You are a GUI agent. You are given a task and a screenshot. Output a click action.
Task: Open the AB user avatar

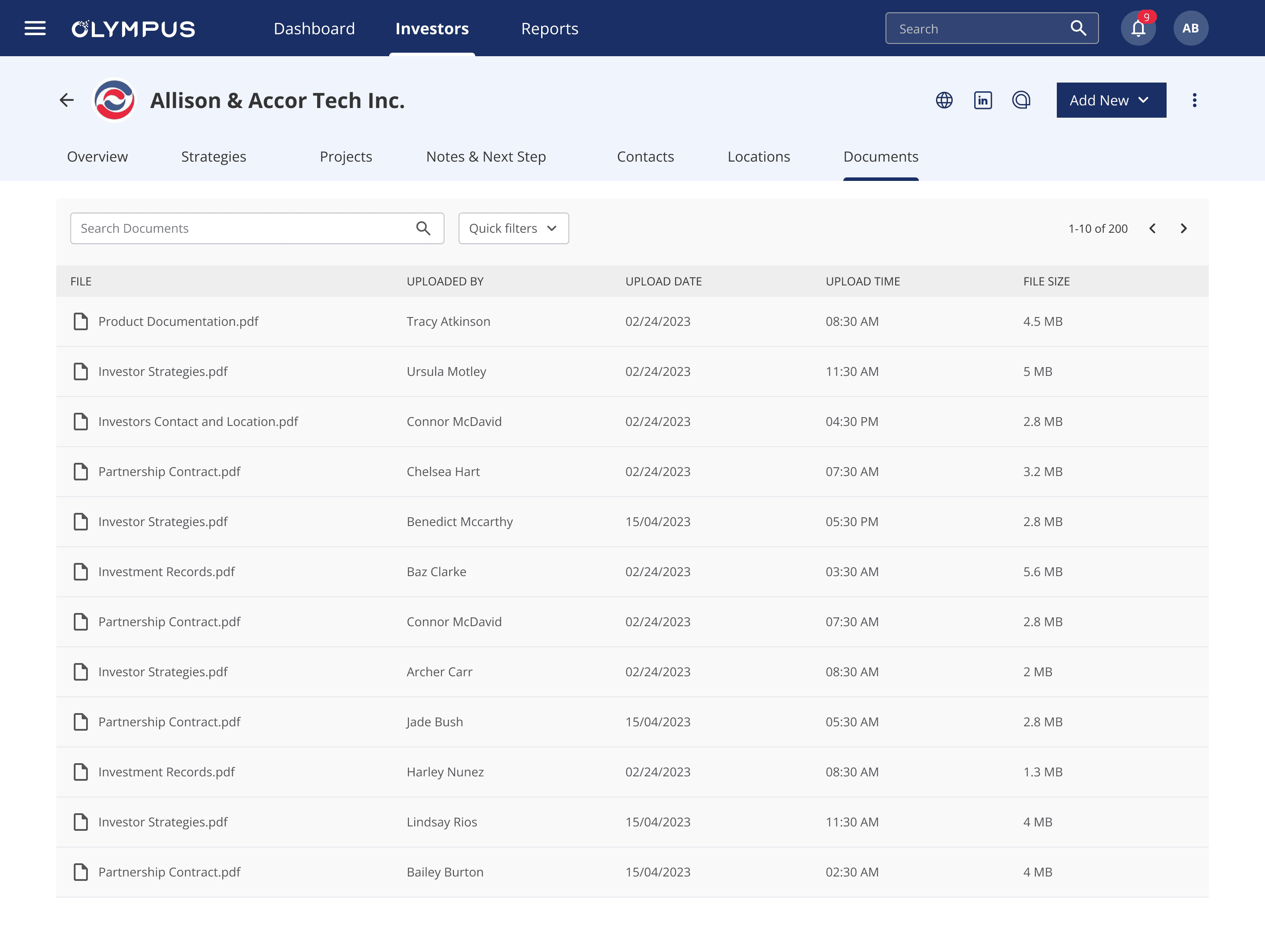tap(1190, 28)
